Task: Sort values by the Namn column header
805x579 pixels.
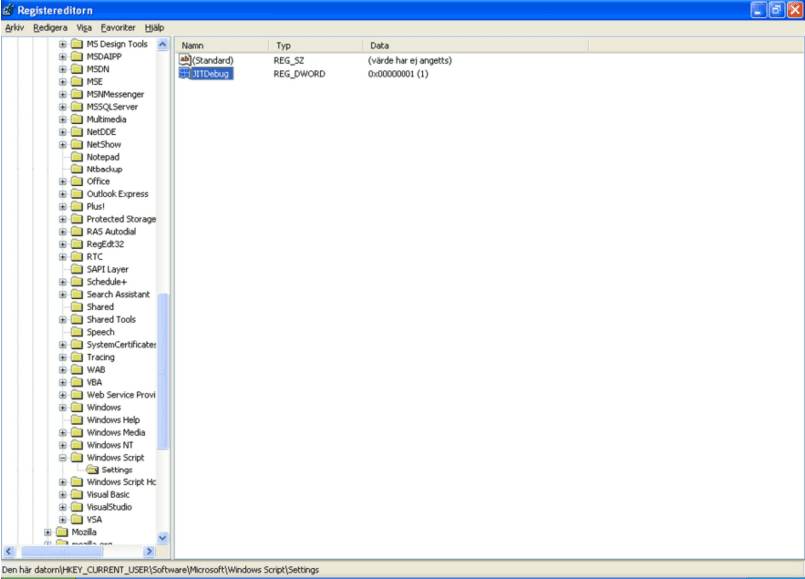Action: click(220, 46)
